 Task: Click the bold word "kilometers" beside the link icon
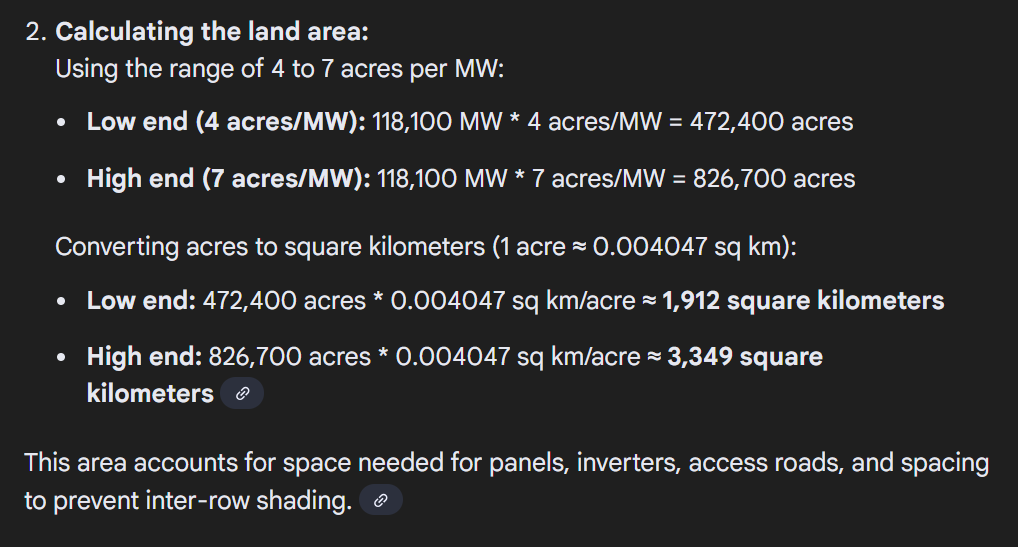click(x=150, y=394)
